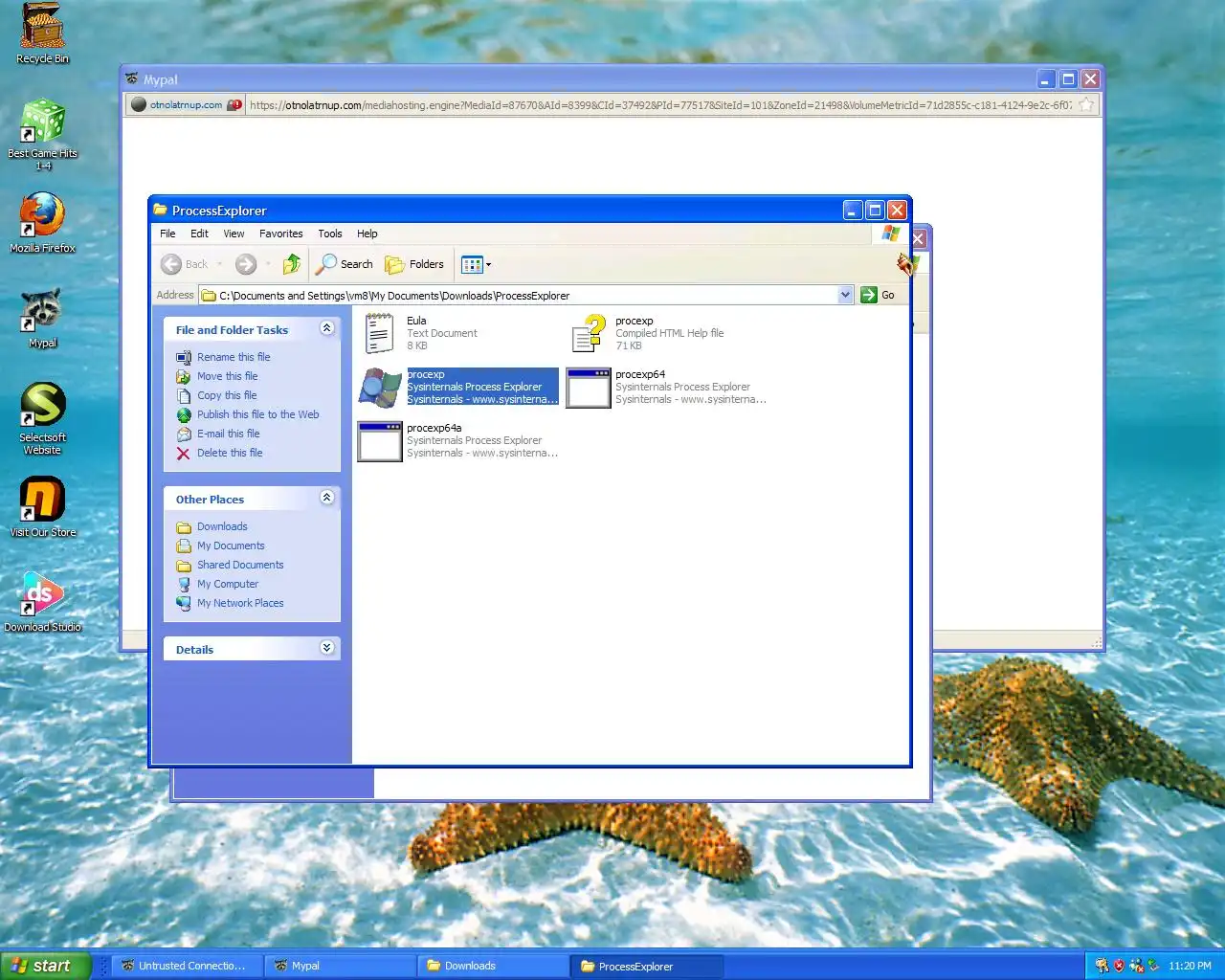Click the otnolatrnup.com site identity button
Image resolution: width=1225 pixels, height=980 pixels.
pos(186,105)
